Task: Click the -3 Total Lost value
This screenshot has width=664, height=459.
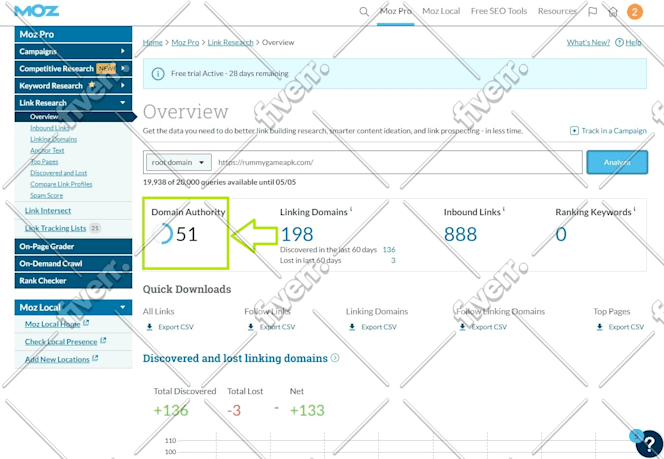Action: point(234,410)
